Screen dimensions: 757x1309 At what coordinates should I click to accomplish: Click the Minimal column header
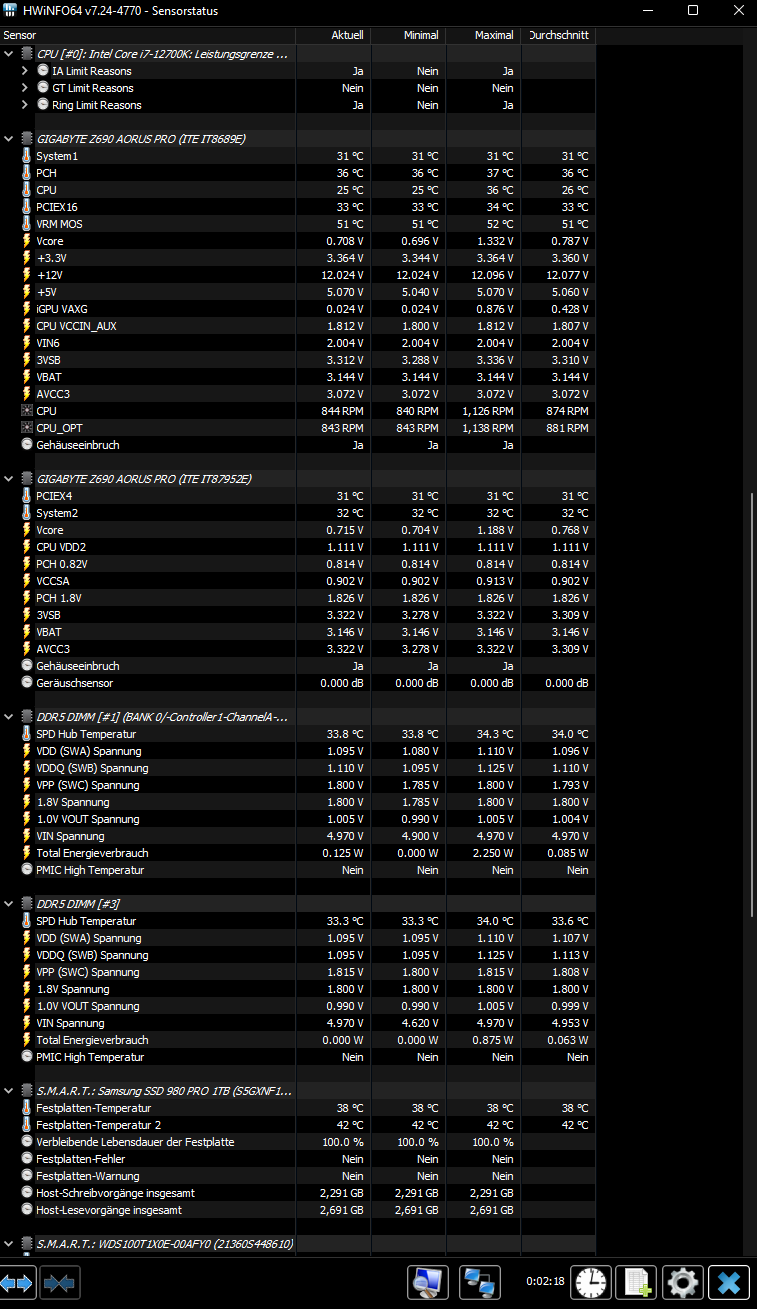coord(408,35)
